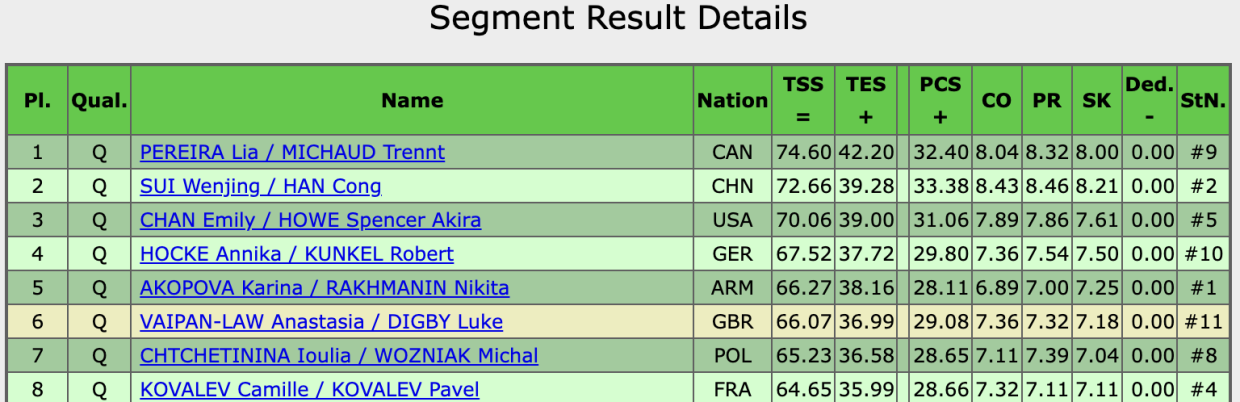Screen dimensions: 1240x402
Task: Open KOVALEV Camille / KOVALEV Pavel link
Action: coord(309,390)
